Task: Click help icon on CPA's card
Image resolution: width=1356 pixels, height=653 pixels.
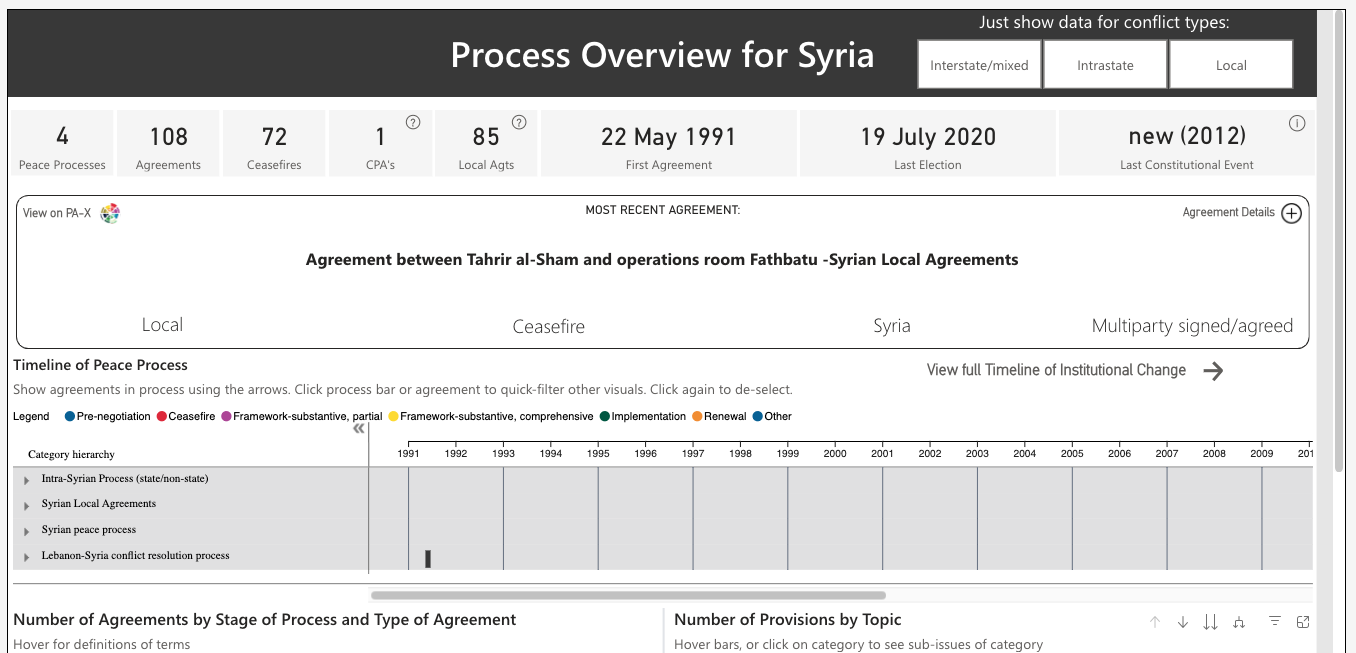Action: tap(413, 122)
